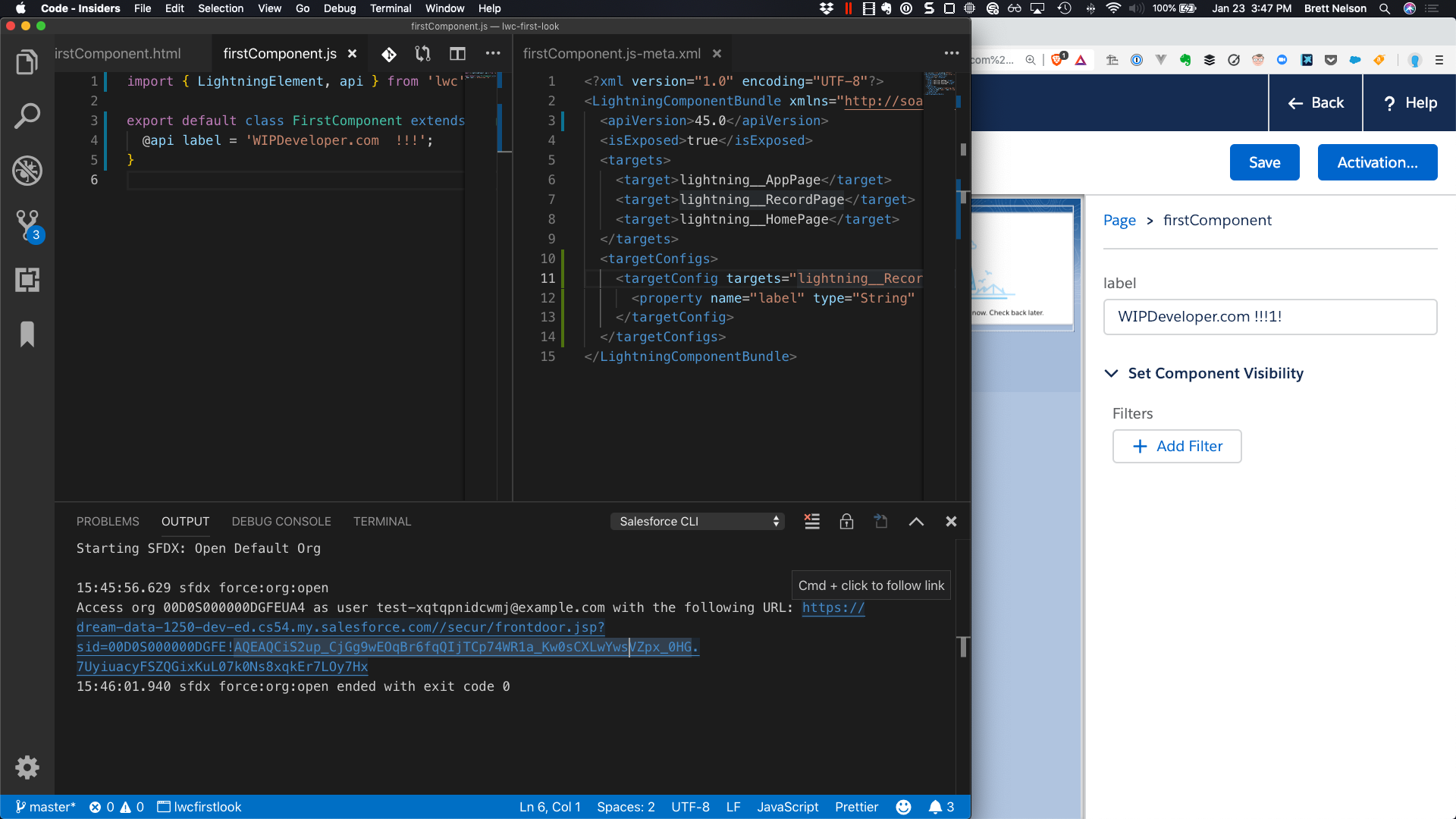Open the Zoom extension icon in the browser toolbar
The width and height of the screenshot is (1456, 819).
(1282, 60)
